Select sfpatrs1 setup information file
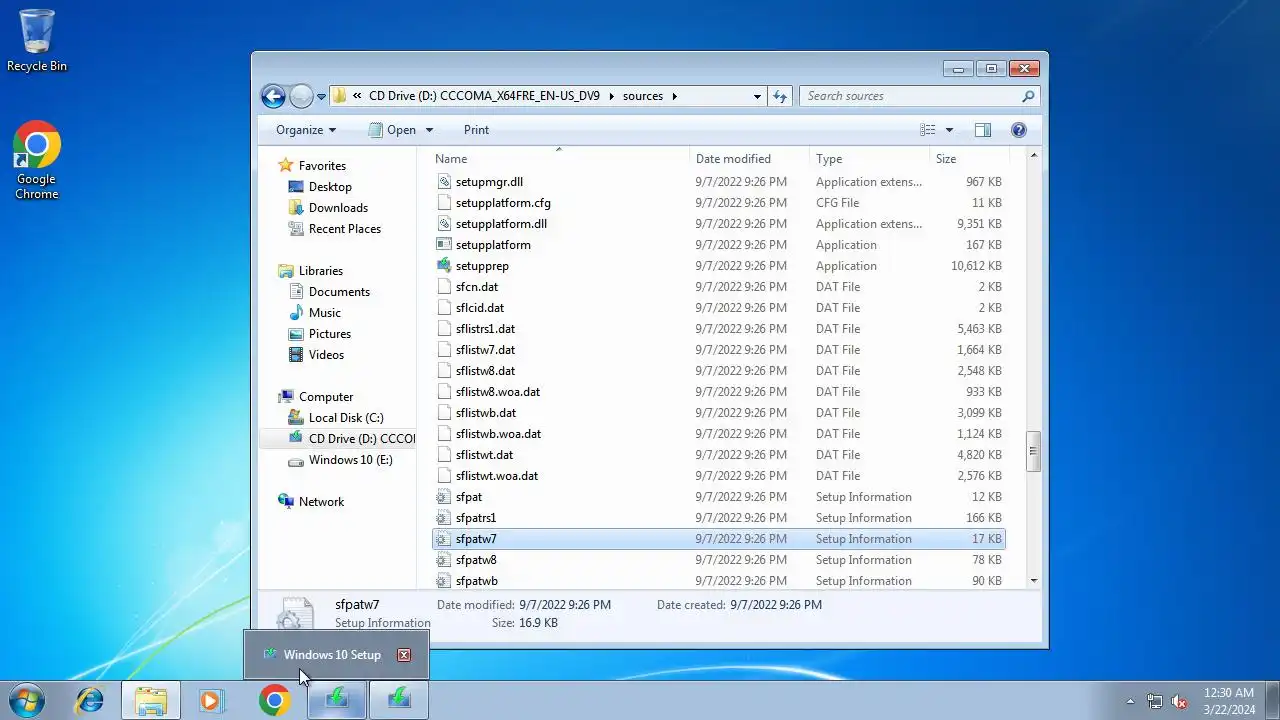Viewport: 1280px width, 720px height. click(476, 518)
